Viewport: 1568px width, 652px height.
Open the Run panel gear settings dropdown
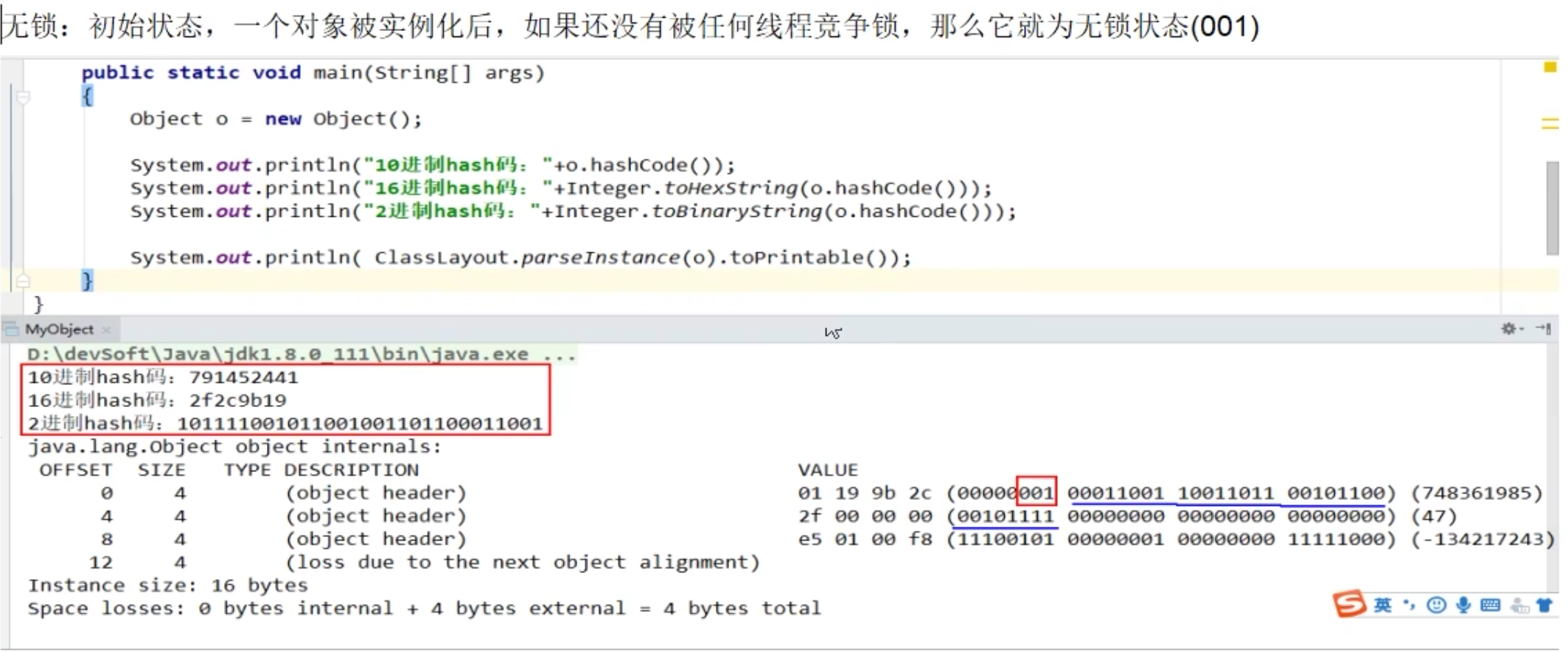[x=1510, y=329]
